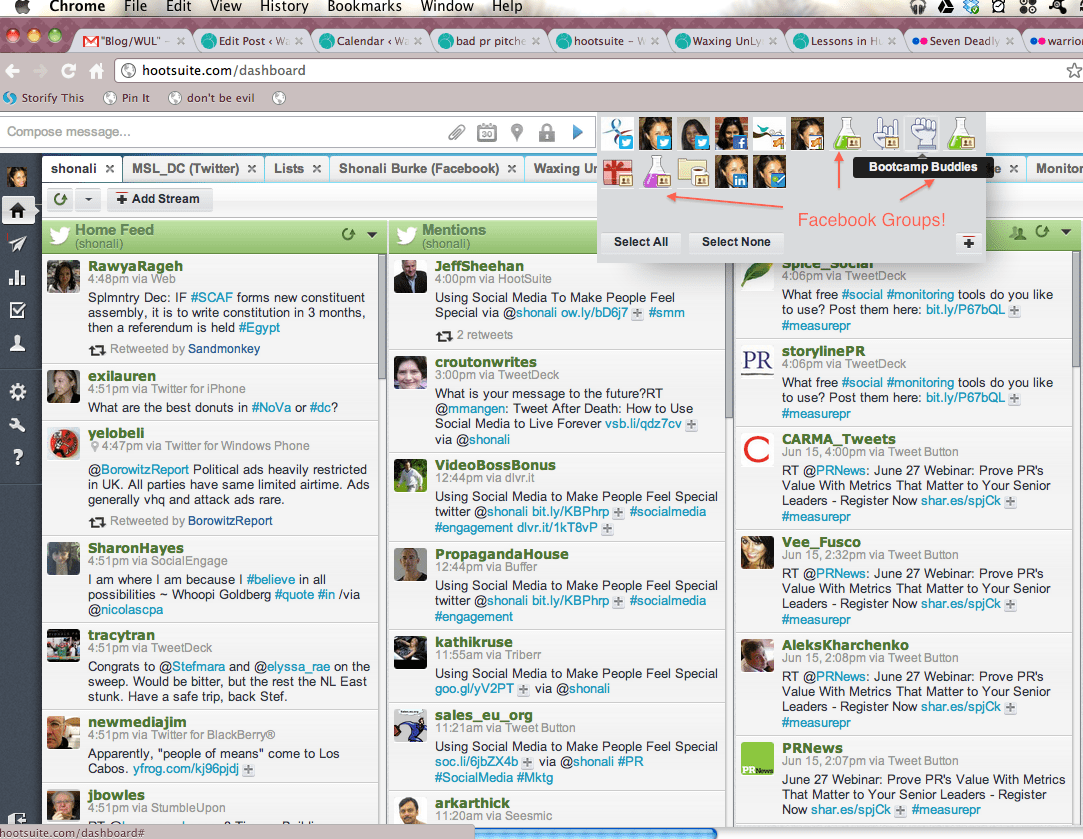
Task: Open the Bookmarks menu in the menu bar
Action: (x=364, y=7)
